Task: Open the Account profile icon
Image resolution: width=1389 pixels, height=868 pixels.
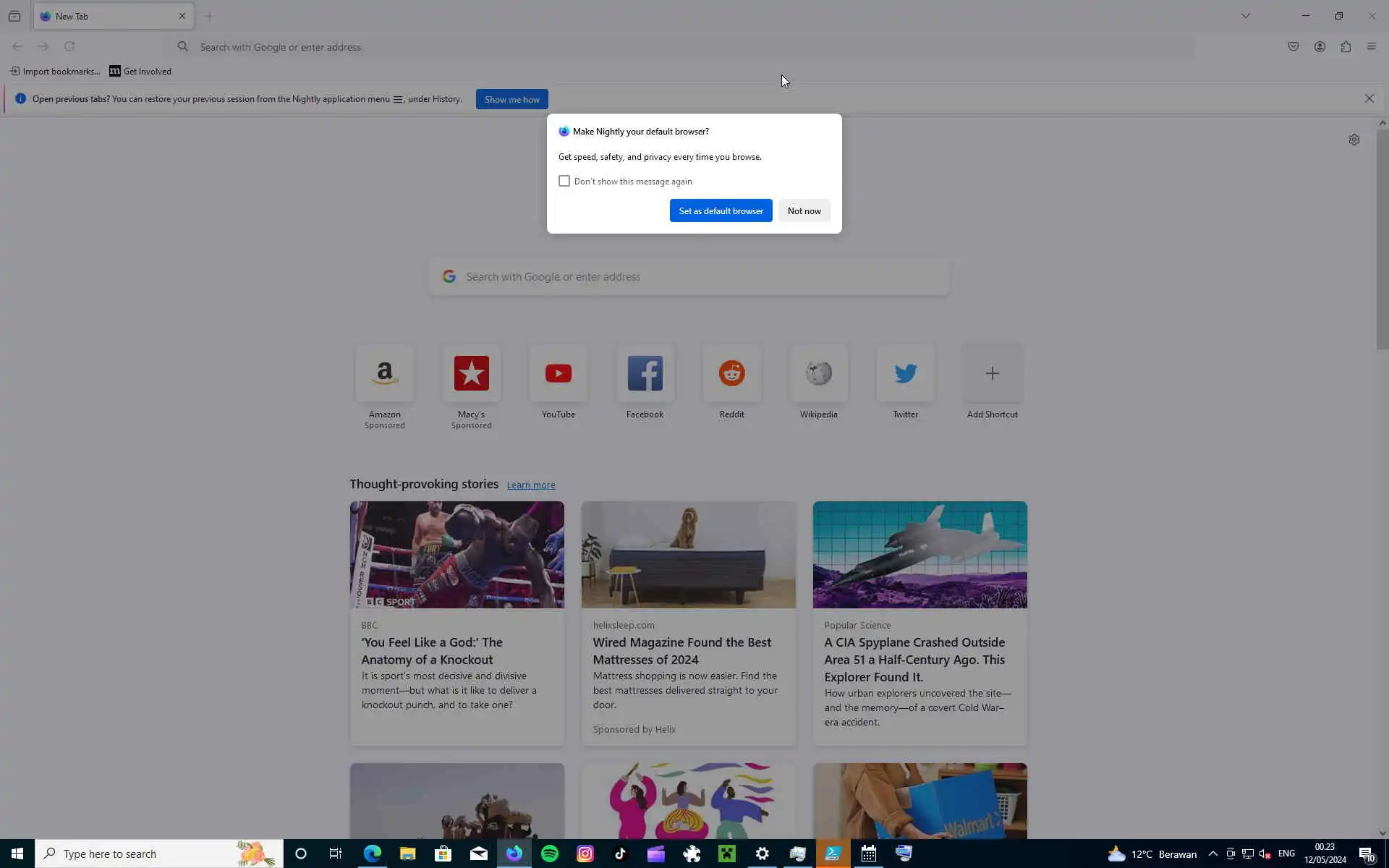Action: (x=1320, y=47)
